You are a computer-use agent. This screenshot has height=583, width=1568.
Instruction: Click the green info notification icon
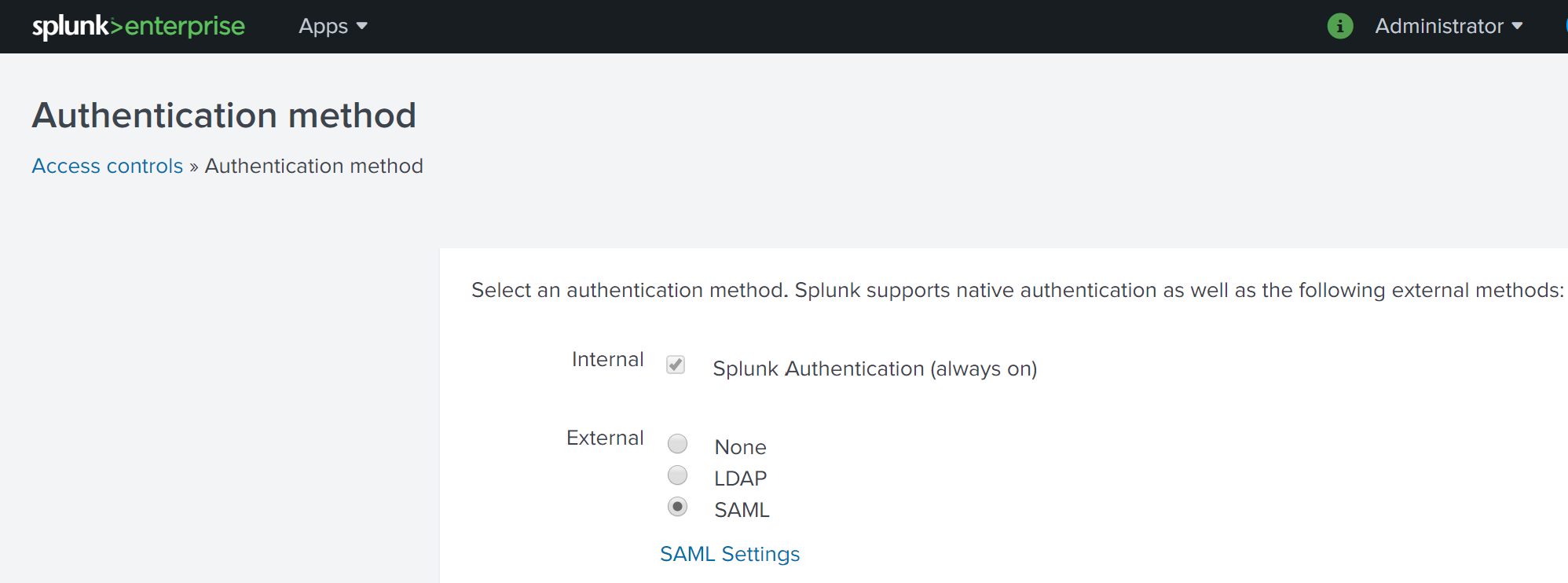click(1340, 26)
